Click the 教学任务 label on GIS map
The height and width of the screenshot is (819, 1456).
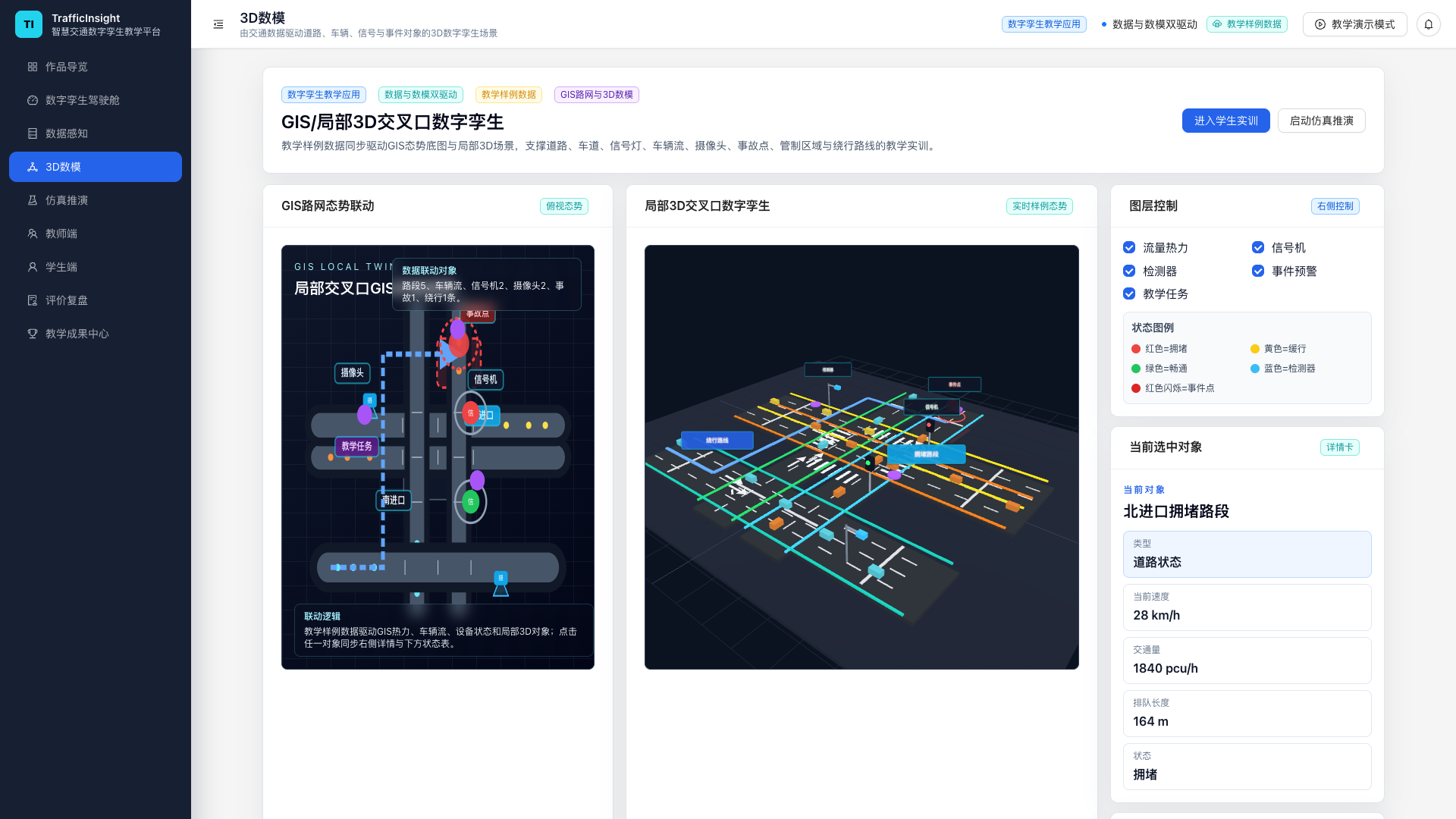[356, 446]
